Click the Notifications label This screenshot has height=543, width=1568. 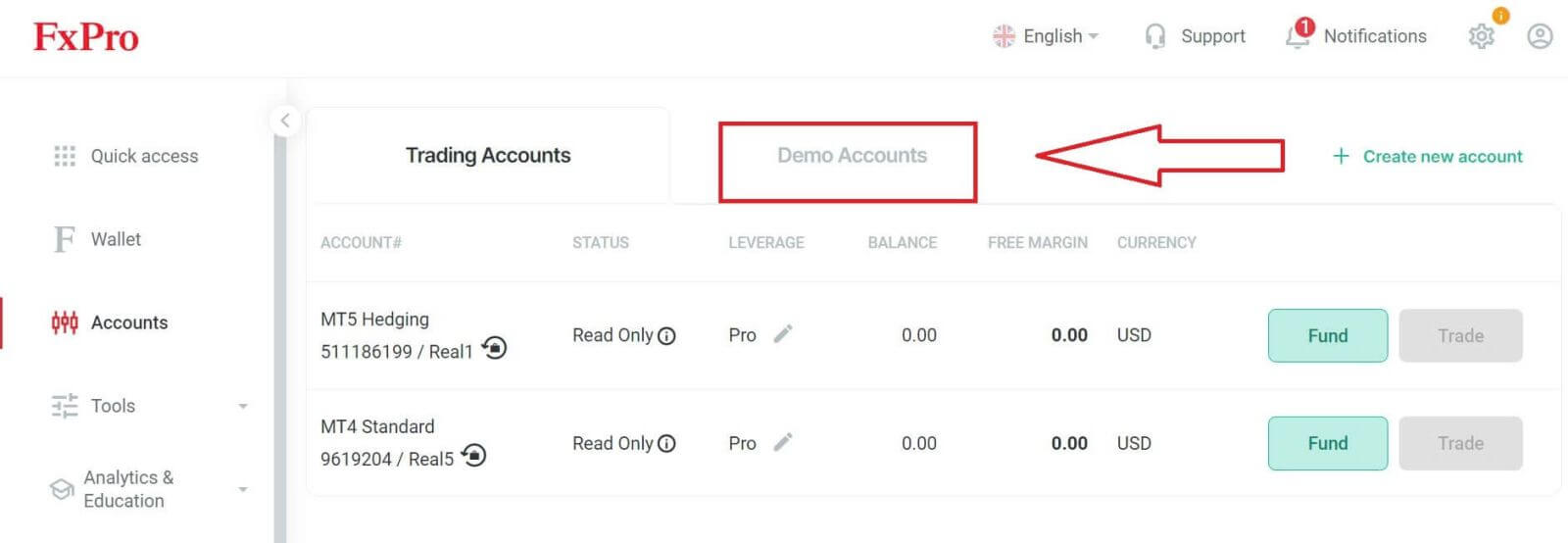coord(1375,36)
